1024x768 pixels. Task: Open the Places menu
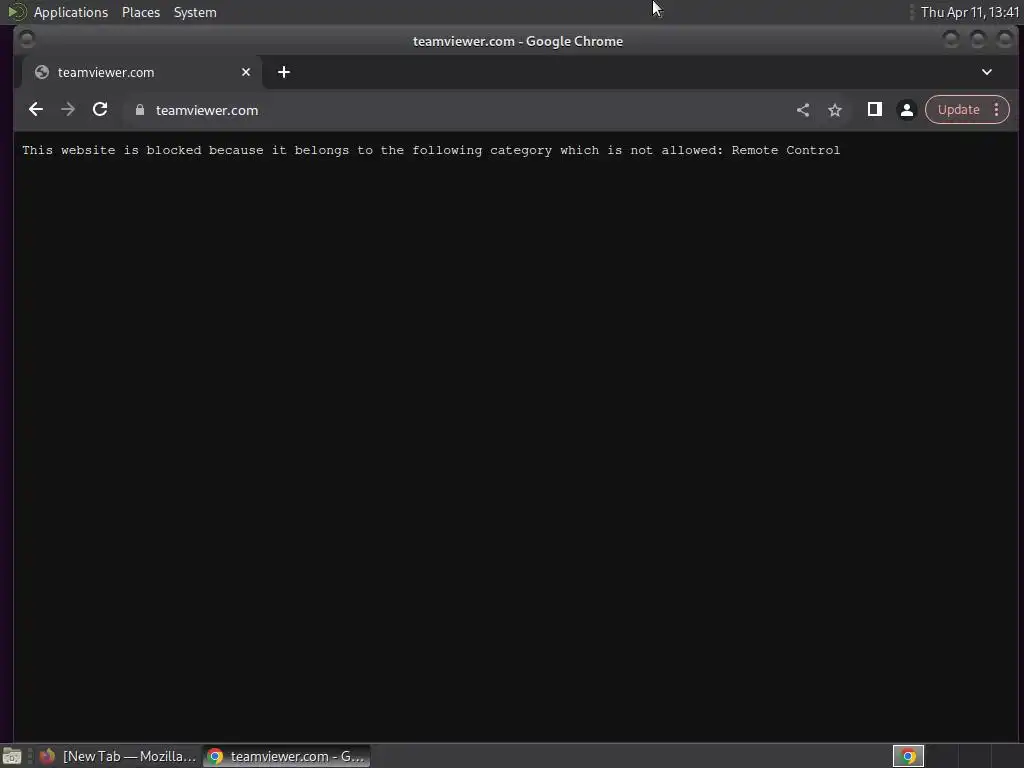[140, 12]
